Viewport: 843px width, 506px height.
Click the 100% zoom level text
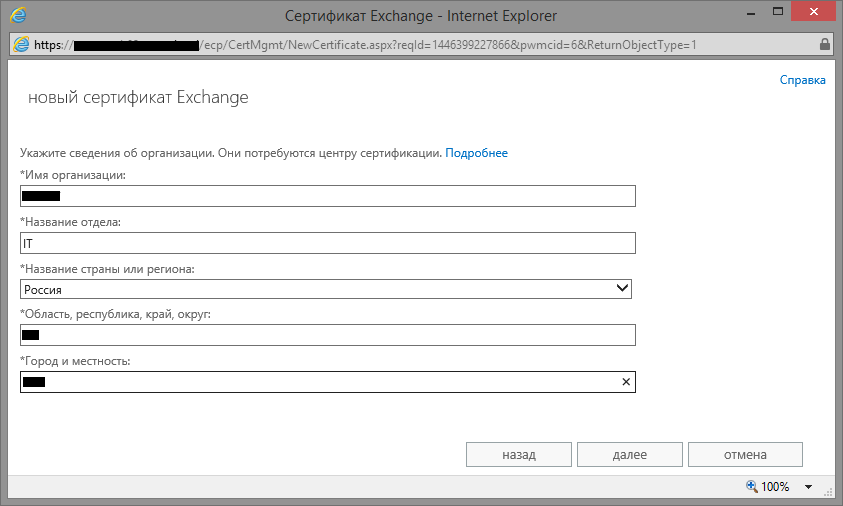(775, 487)
